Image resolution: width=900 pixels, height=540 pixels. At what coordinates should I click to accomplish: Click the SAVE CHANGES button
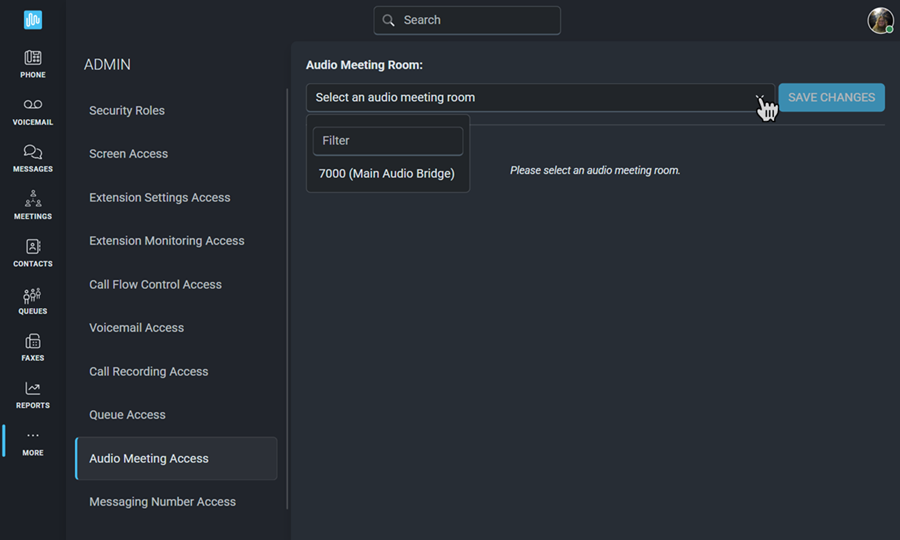pos(831,98)
